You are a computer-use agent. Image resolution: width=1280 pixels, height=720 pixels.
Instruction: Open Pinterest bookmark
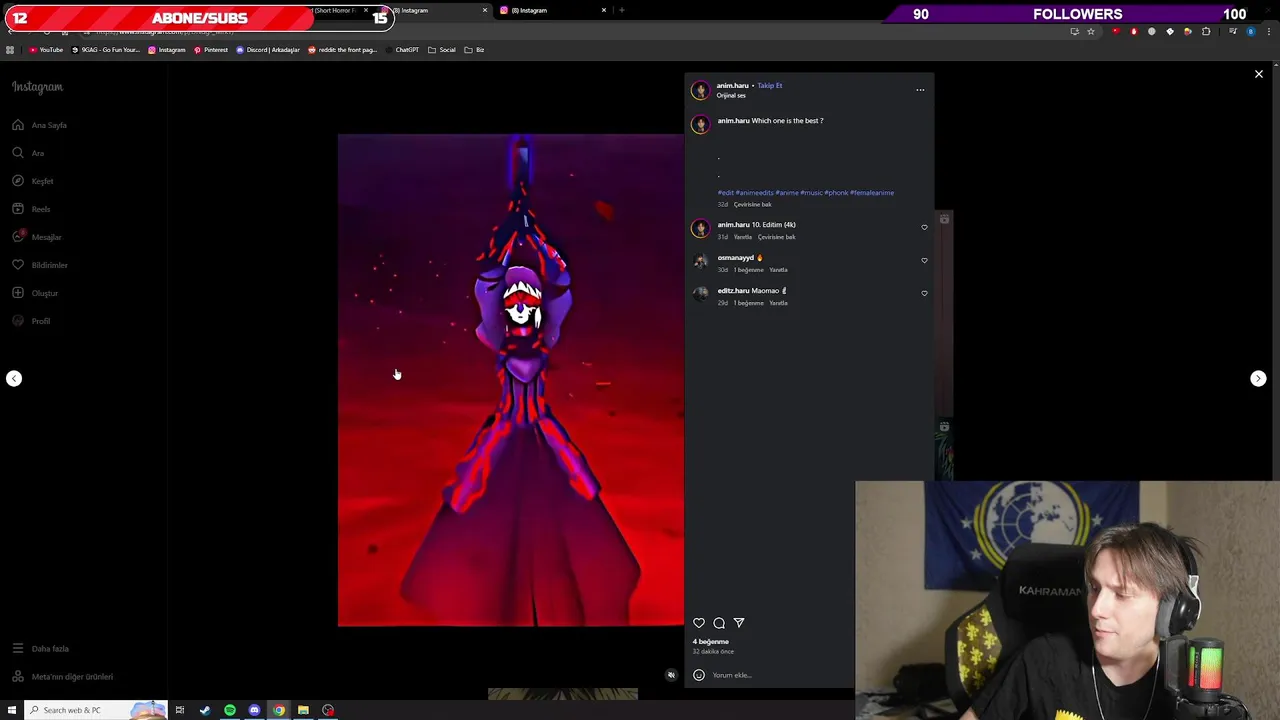[x=211, y=50]
